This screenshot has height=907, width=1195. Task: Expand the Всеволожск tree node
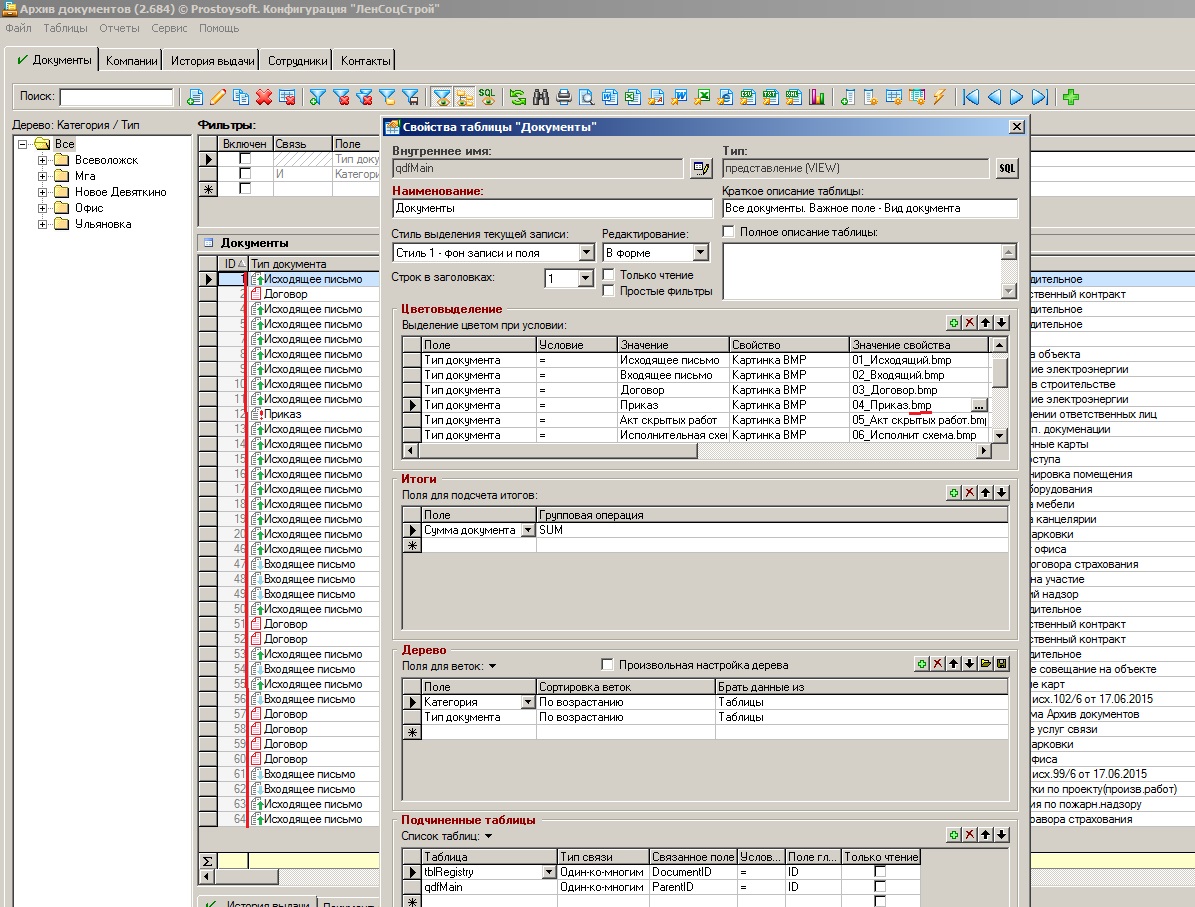(43, 160)
